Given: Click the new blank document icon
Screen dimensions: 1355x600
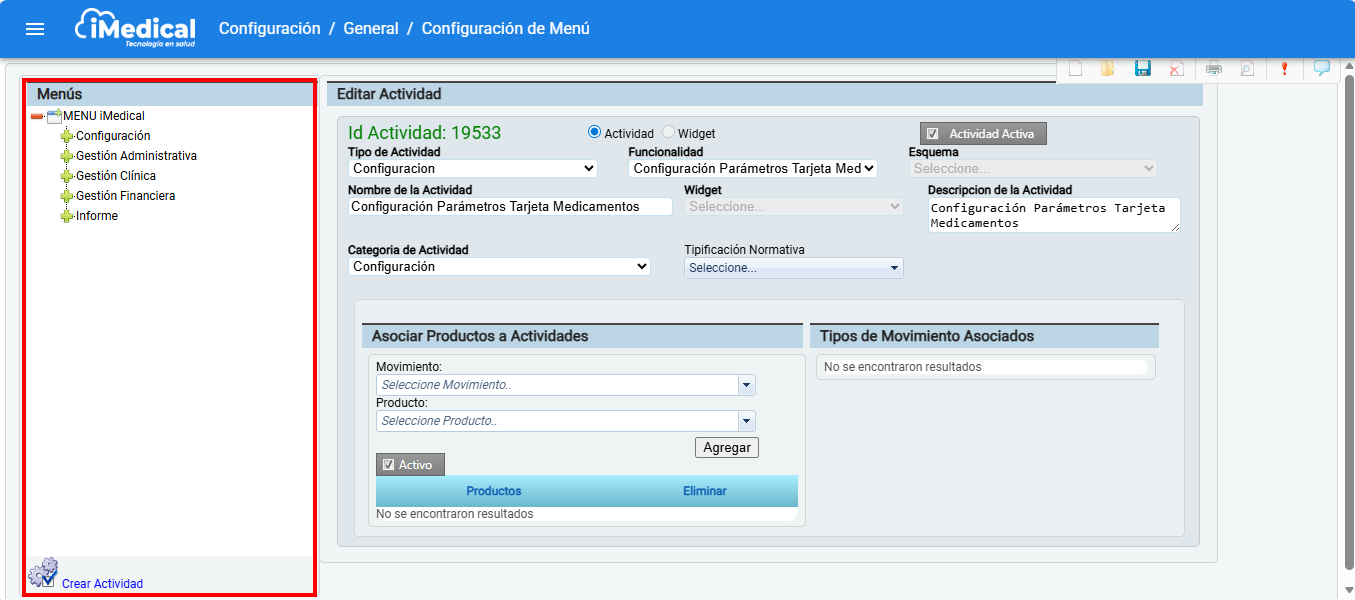Looking at the screenshot, I should [x=1075, y=68].
